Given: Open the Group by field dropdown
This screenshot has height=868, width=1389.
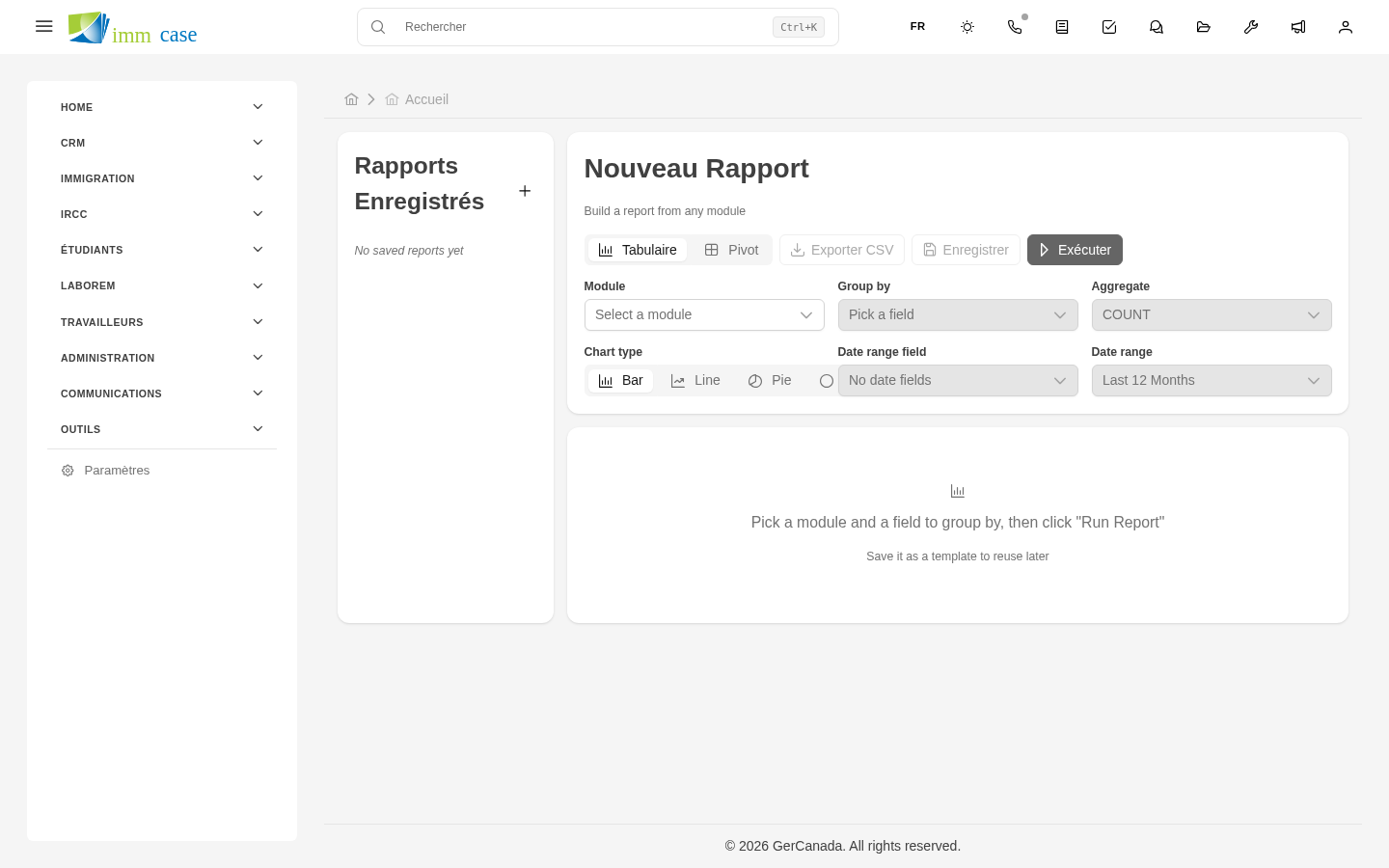Looking at the screenshot, I should tap(958, 314).
